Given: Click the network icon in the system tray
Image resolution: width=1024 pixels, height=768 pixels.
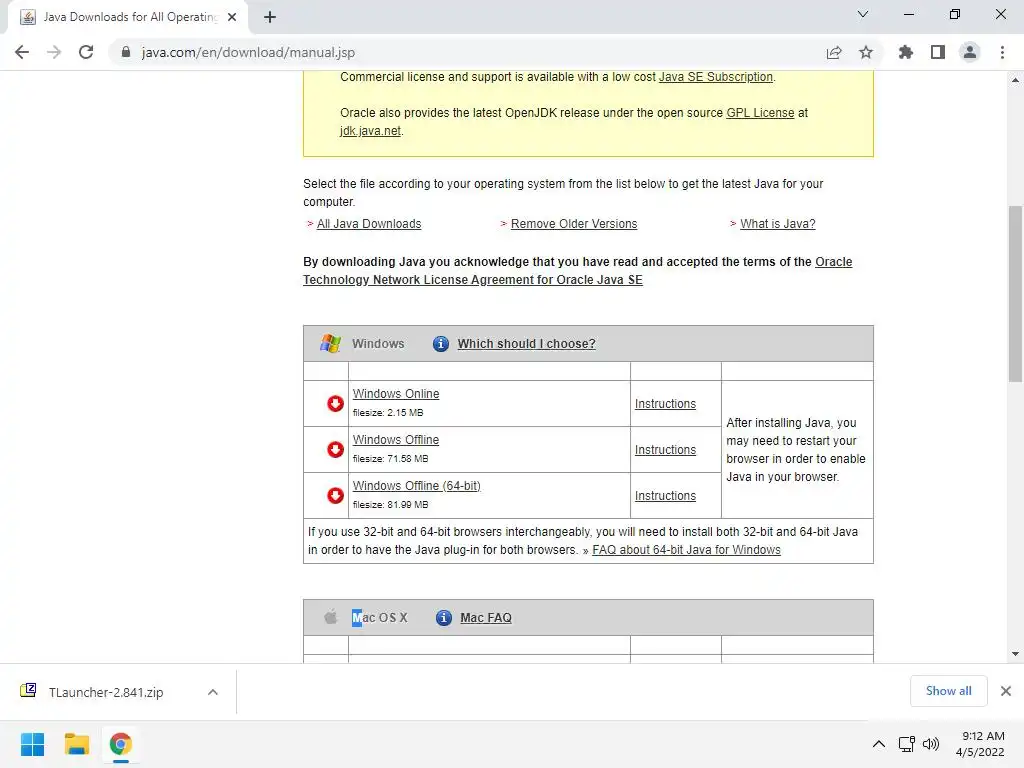Looking at the screenshot, I should point(906,744).
